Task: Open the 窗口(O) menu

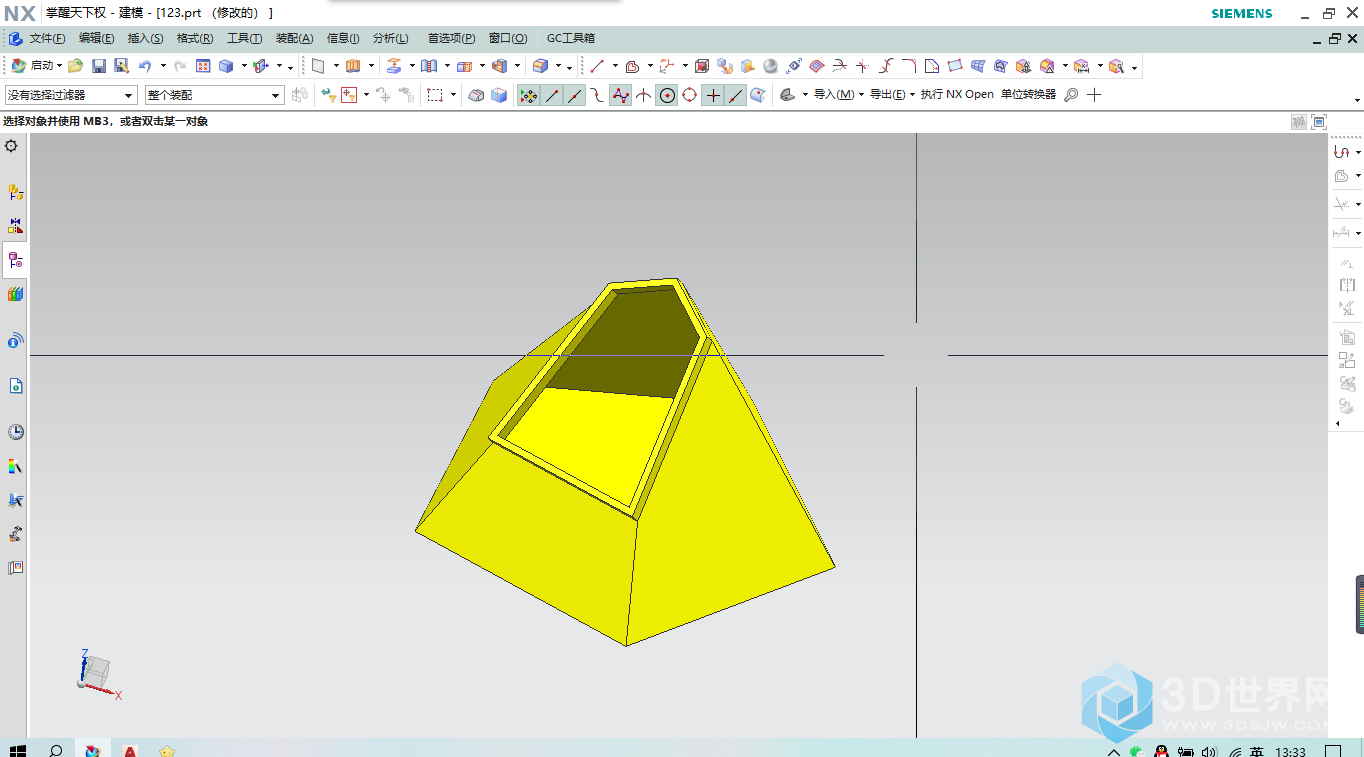Action: coord(508,39)
